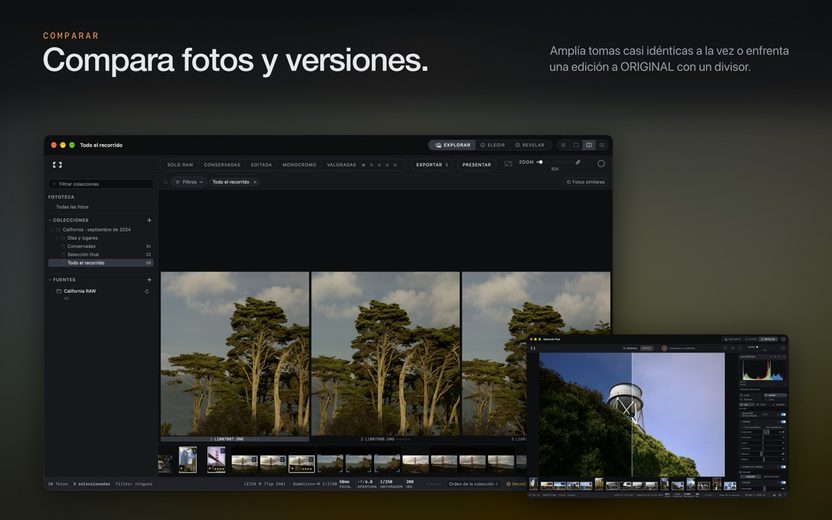832x520 pixels.
Task: Open Orden de la colección sort dropdown
Action: (473, 484)
